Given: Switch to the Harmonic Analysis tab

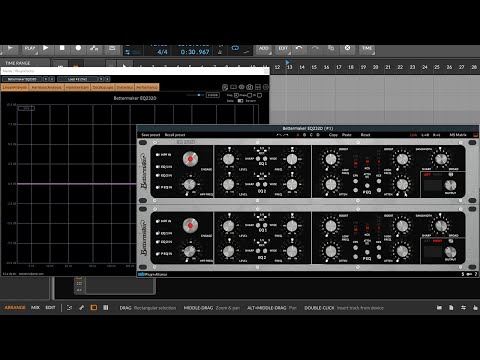Looking at the screenshot, I should (x=46, y=87).
